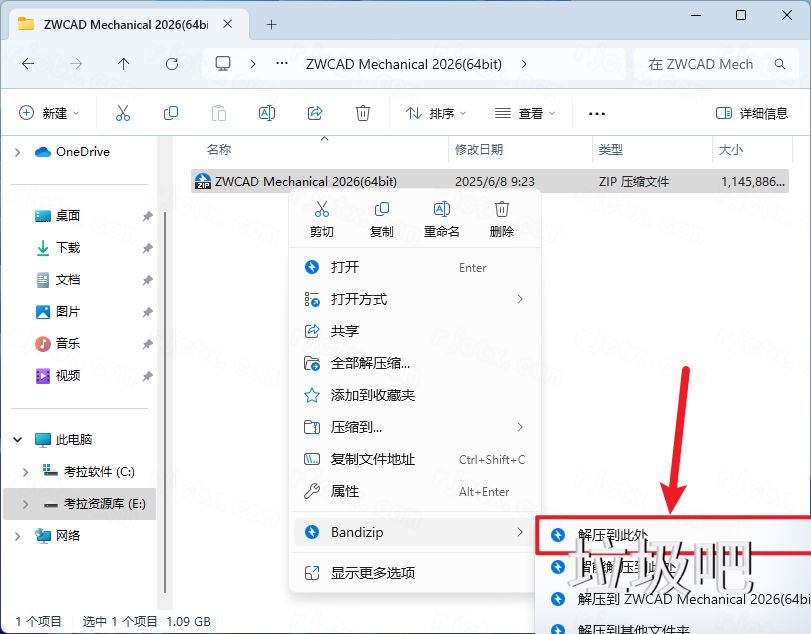Click the 重命名 icon in the context menu
Screen dimensions: 811x634
pyautogui.click(x=441, y=211)
